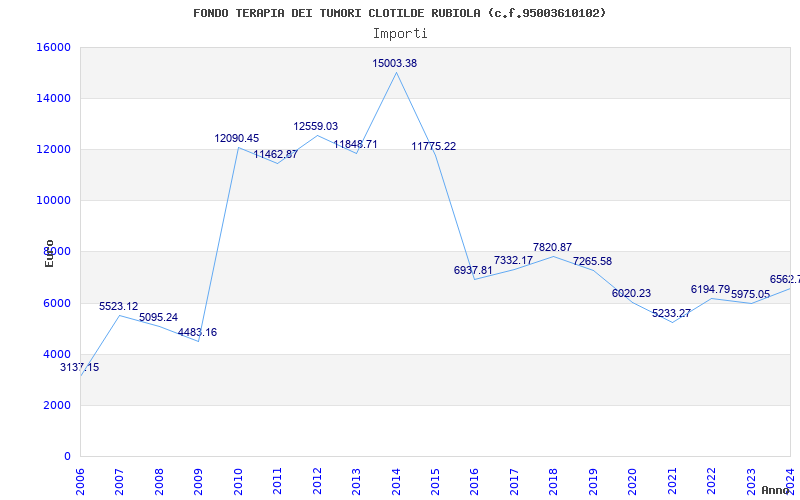Click the 11775.22 data label for 2015

tap(434, 146)
